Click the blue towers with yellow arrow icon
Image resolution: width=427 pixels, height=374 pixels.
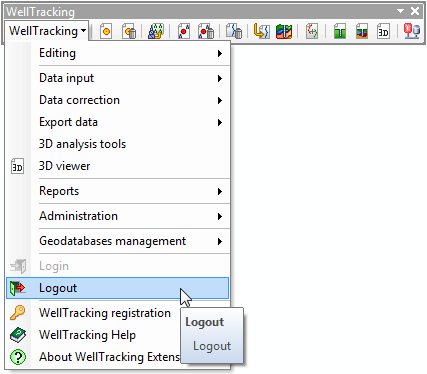(x=155, y=31)
